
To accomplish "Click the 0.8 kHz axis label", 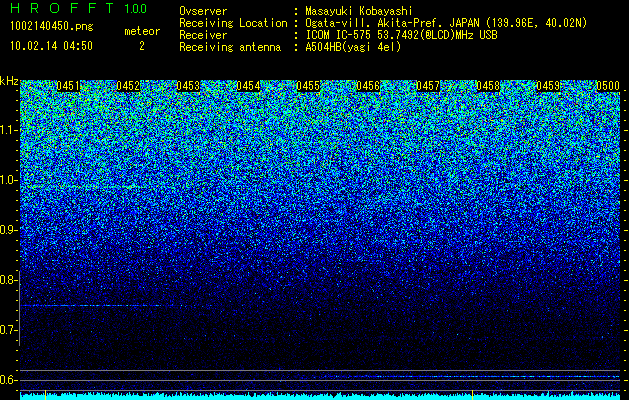I will [x=8, y=280].
